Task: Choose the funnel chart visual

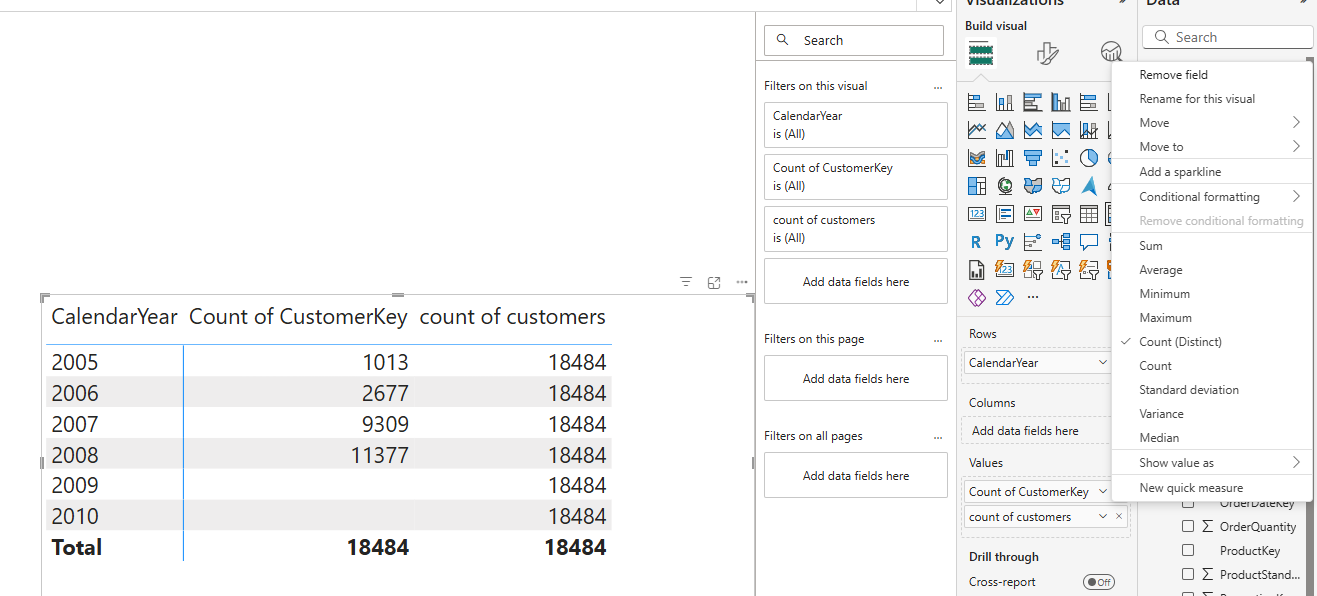Action: tap(1033, 158)
